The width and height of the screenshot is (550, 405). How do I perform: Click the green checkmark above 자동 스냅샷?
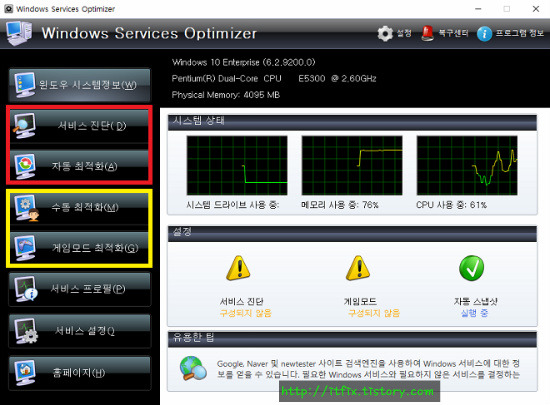(x=471, y=268)
